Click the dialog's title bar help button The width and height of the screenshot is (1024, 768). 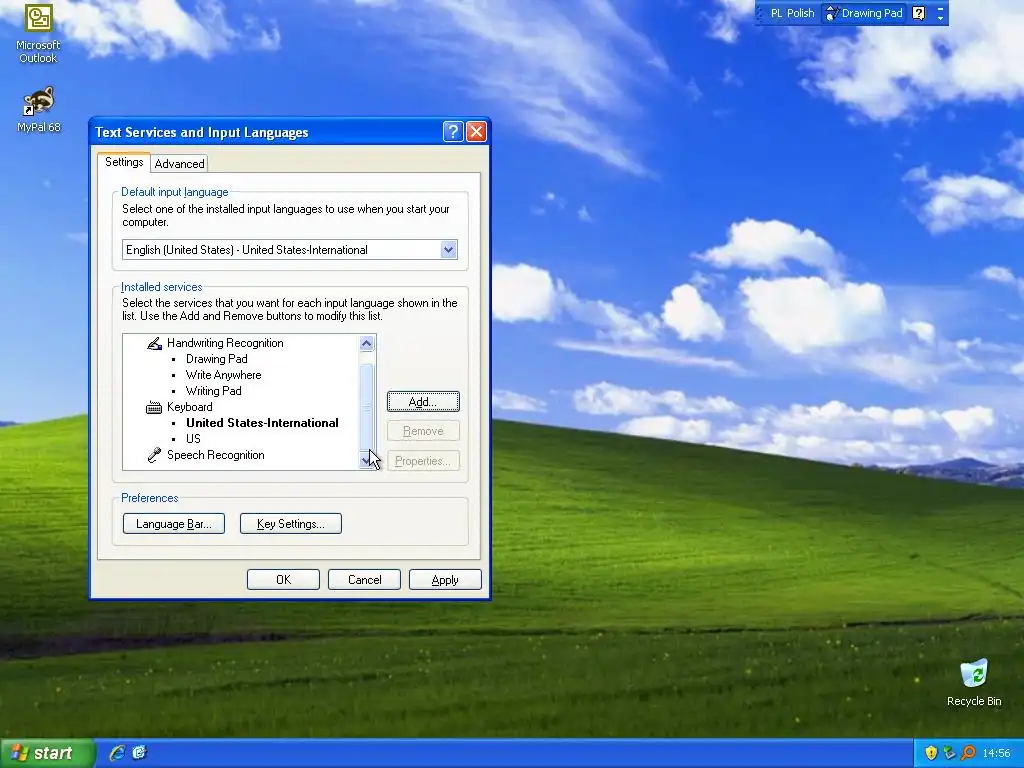(453, 132)
